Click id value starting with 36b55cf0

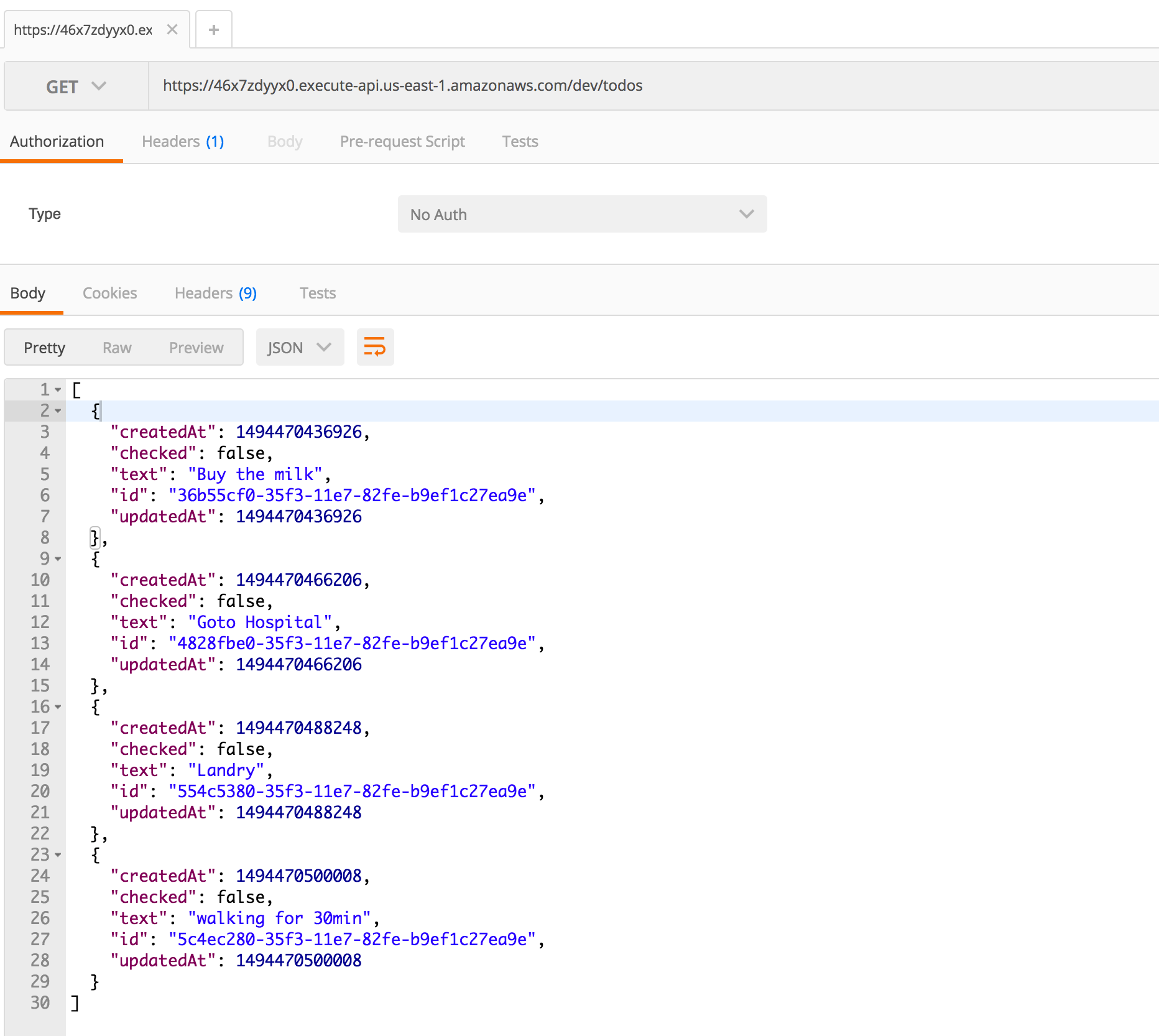[352, 496]
